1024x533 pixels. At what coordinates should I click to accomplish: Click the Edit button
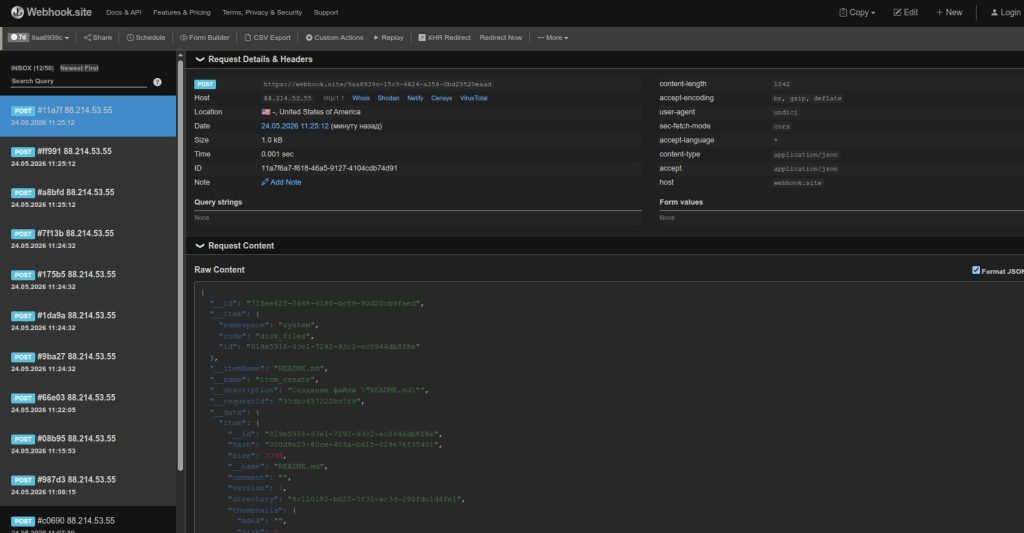(905, 12)
